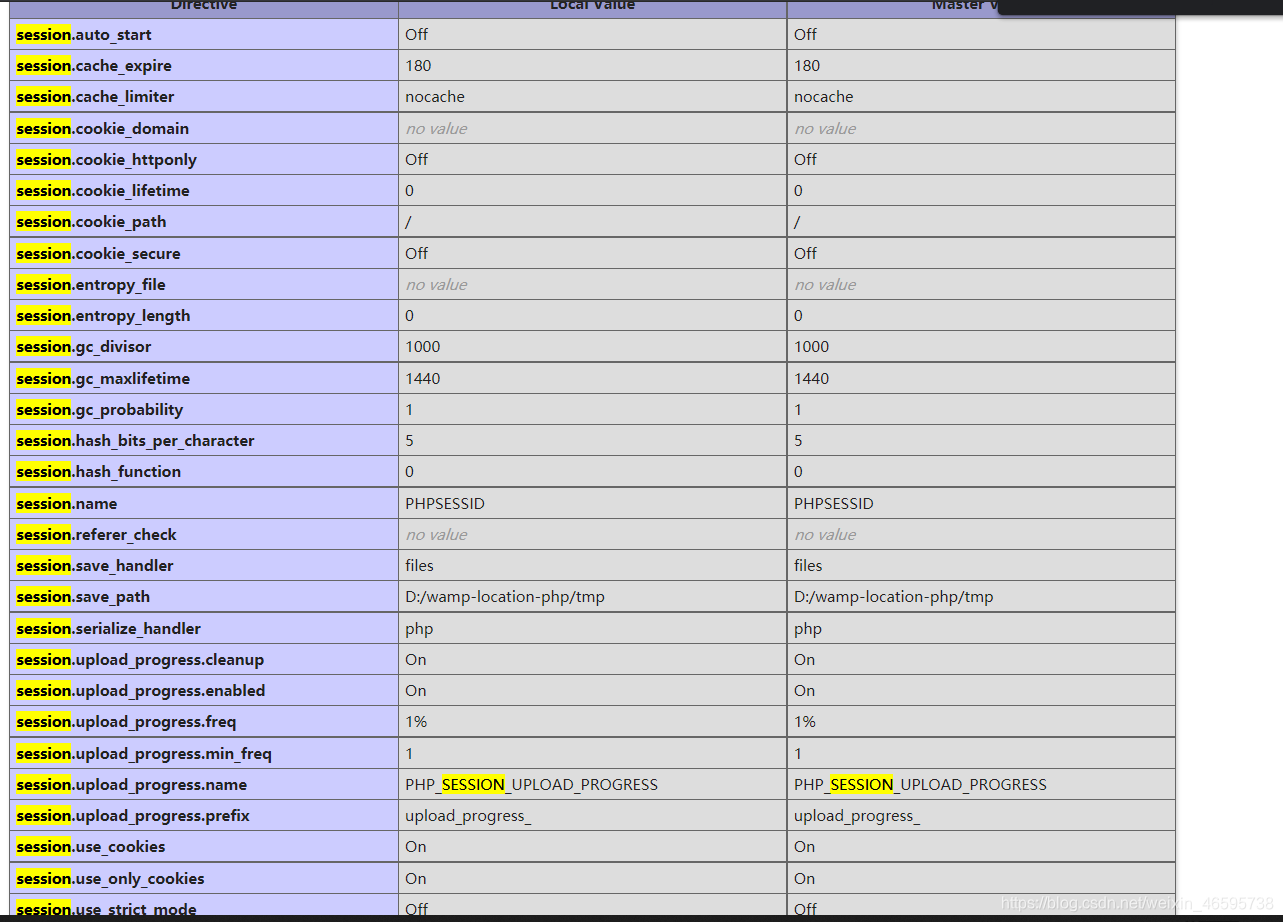Click session.upload_progress.cleanup directive
The image size is (1283, 922).
pyautogui.click(x=140, y=660)
